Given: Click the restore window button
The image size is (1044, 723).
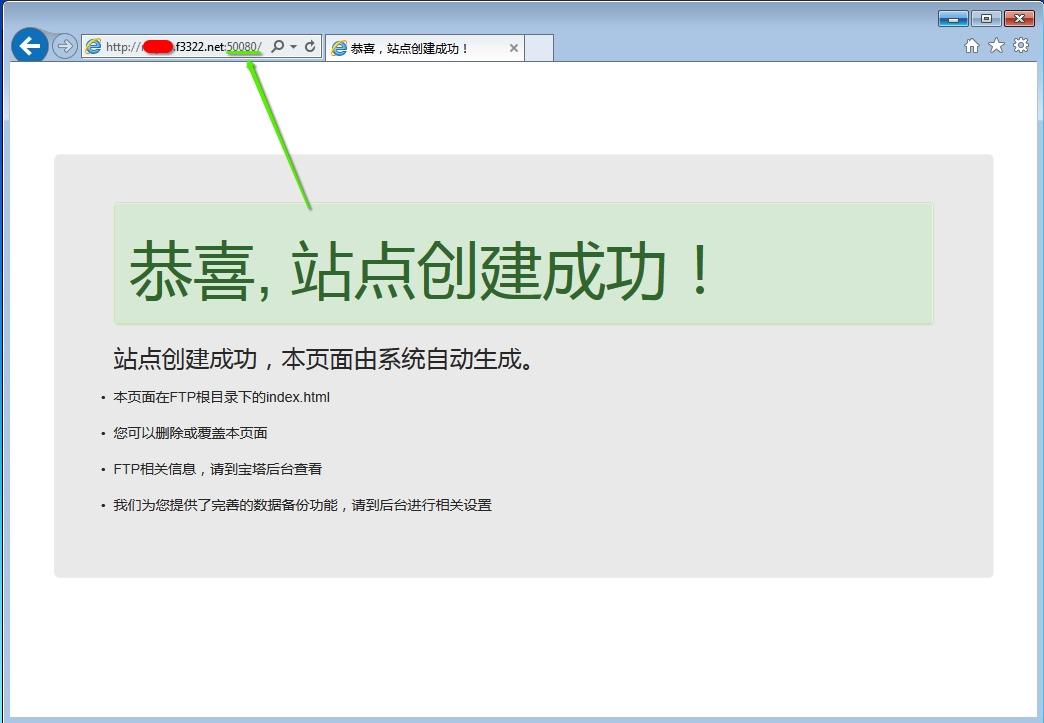Looking at the screenshot, I should (988, 17).
